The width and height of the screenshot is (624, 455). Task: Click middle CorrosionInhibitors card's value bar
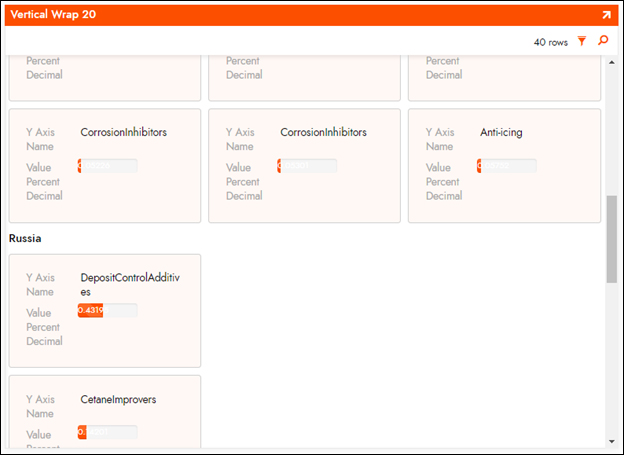307,166
